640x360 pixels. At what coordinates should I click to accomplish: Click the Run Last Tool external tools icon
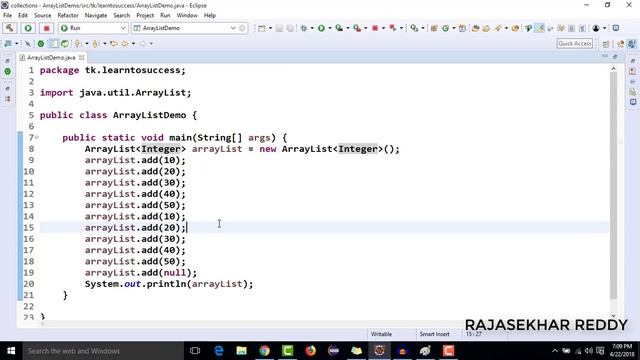[357, 28]
